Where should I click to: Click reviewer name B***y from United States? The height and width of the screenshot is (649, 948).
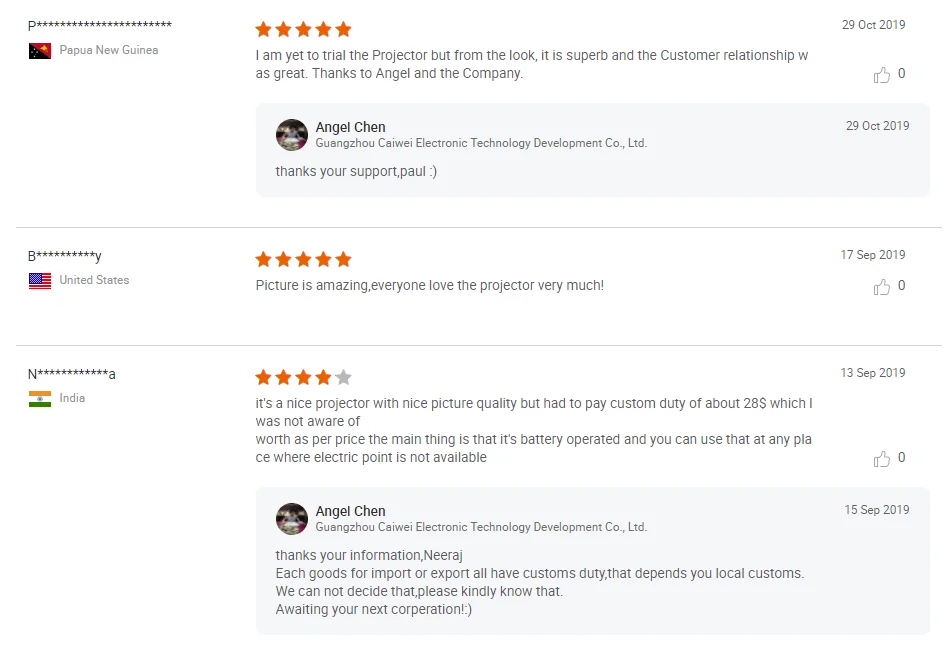point(65,256)
